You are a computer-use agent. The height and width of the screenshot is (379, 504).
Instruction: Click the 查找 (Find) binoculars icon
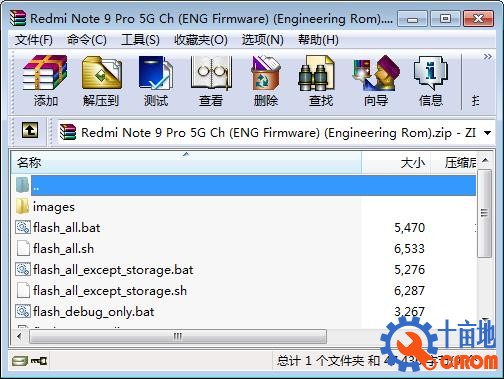316,73
